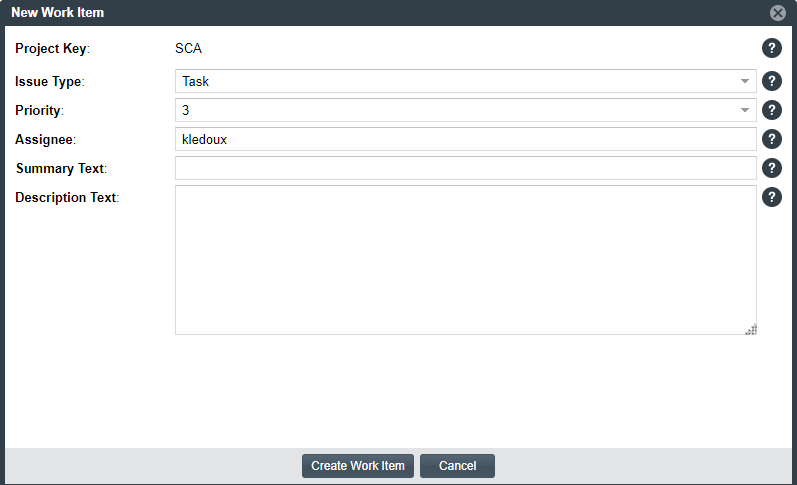Click the help icon beside Project Key
Screen dimensions: 797x485
pos(771,48)
